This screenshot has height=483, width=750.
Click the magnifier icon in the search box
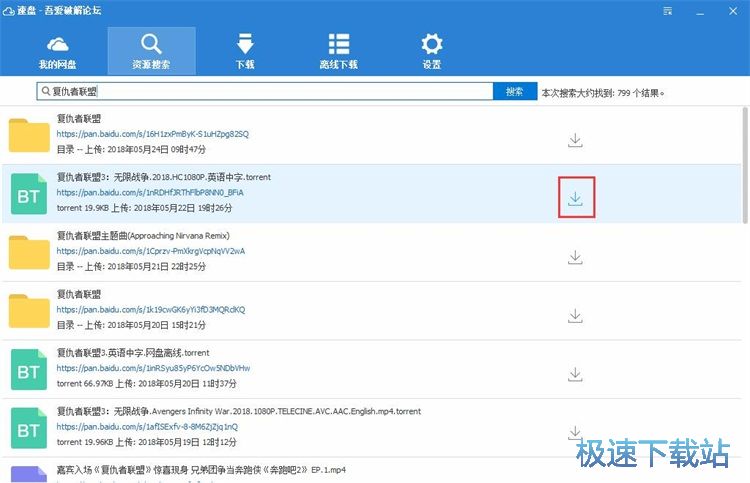[45, 91]
